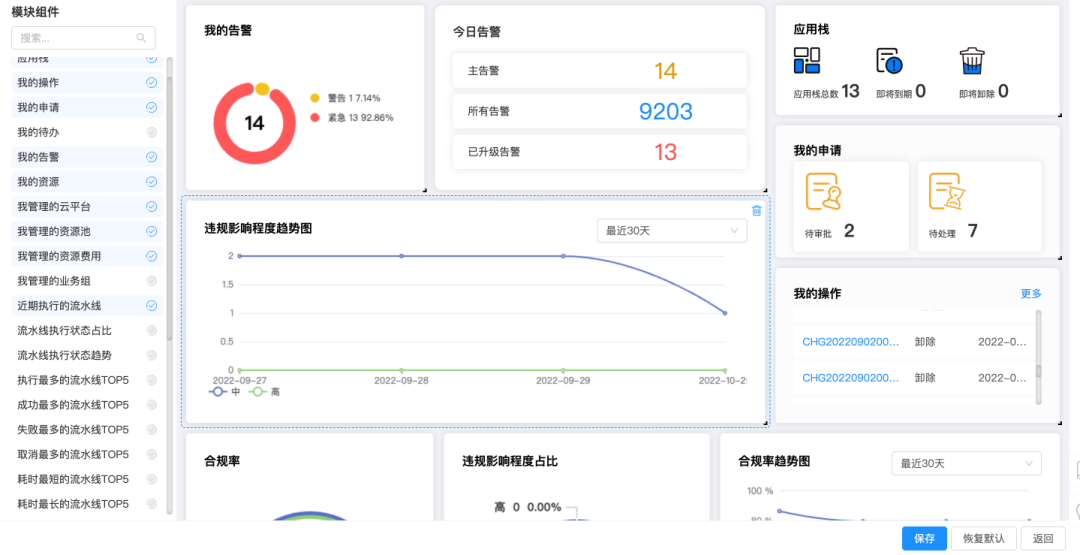Click the 合规率 card title
The image size is (1080, 555).
222,461
